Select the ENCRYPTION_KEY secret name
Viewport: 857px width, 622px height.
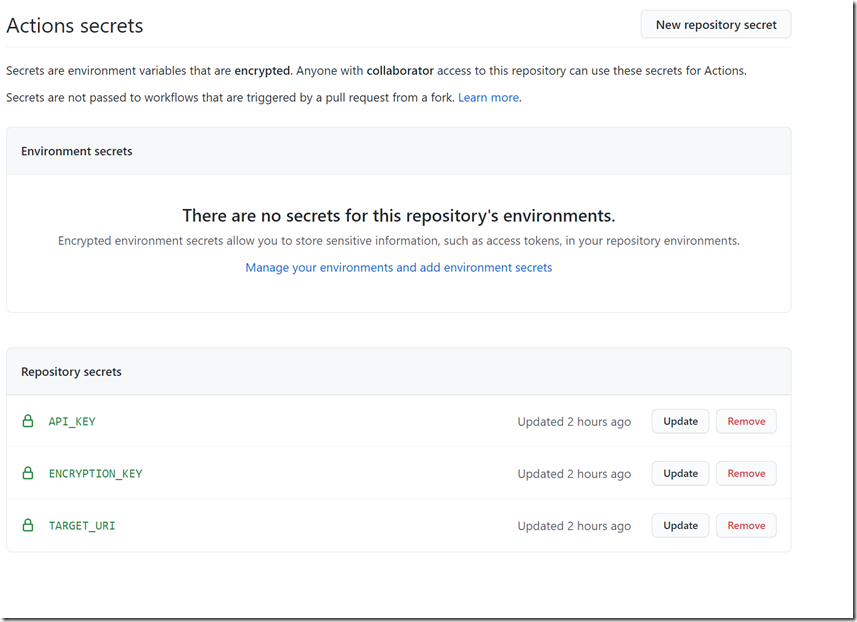[96, 473]
